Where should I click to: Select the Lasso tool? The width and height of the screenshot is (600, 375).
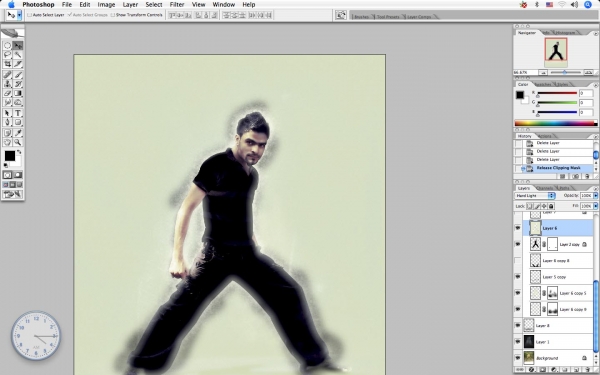7,55
